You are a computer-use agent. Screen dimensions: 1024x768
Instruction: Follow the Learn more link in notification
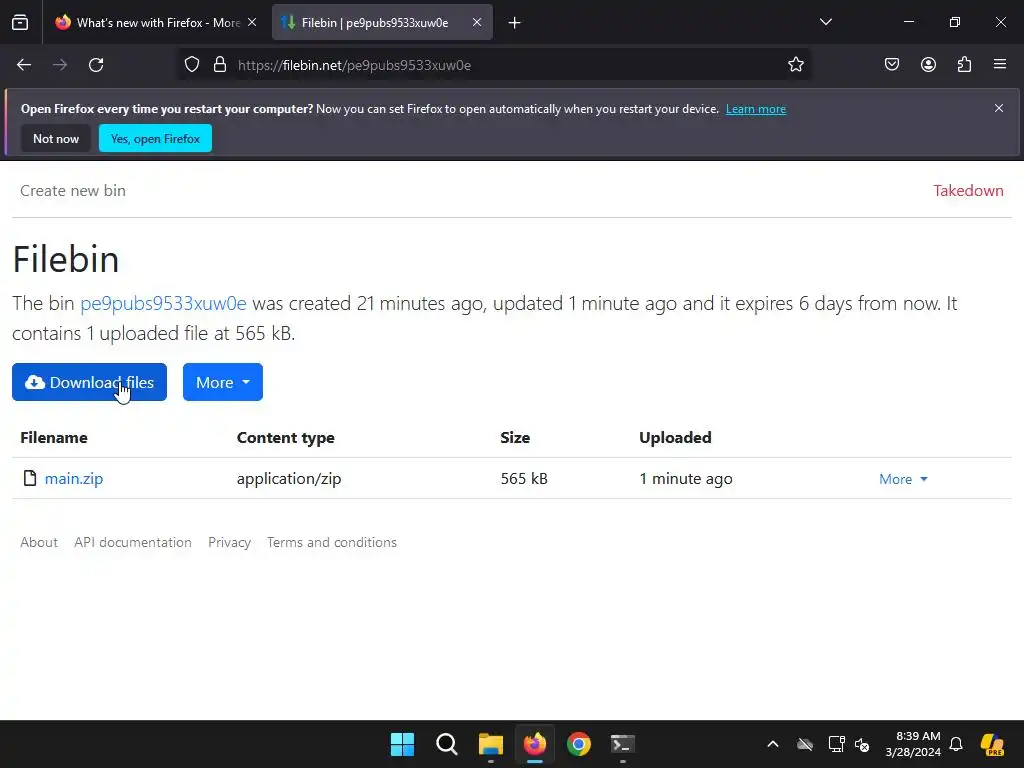756,109
